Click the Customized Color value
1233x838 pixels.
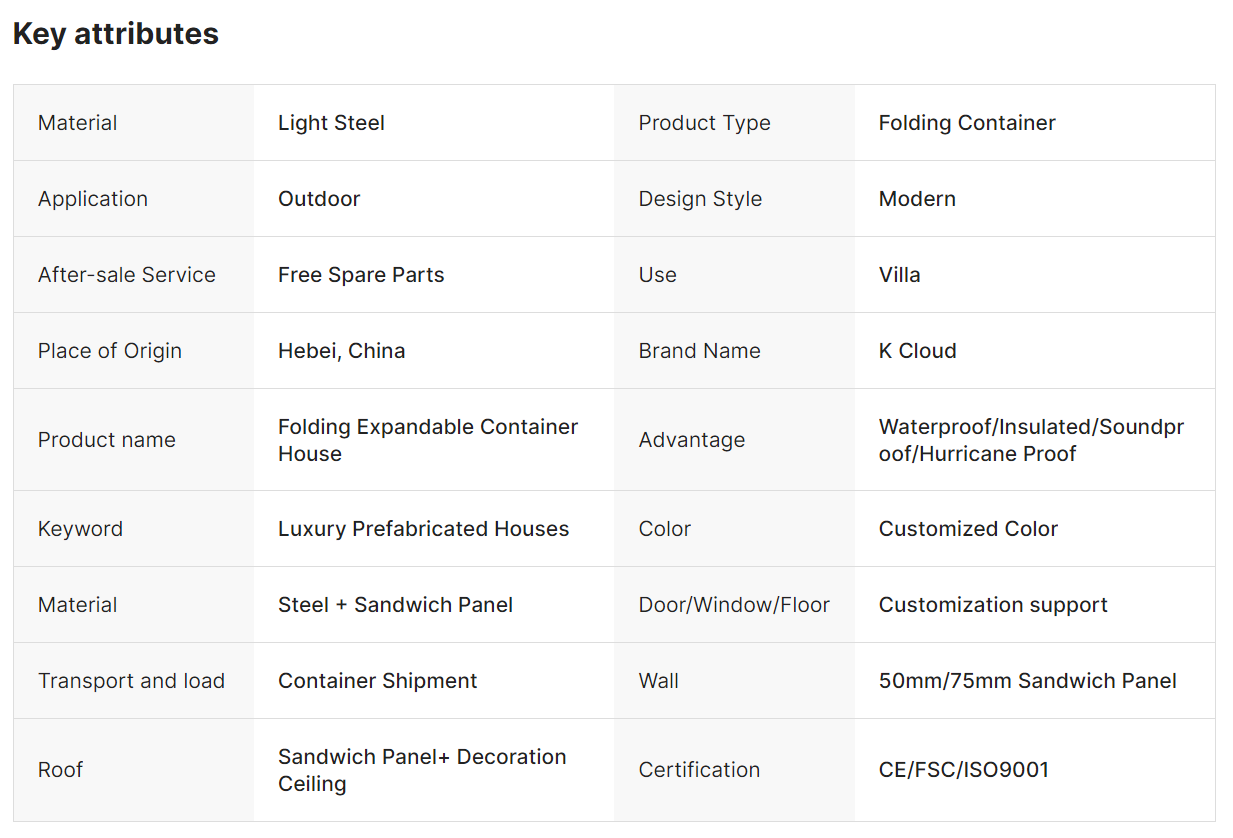pos(967,529)
